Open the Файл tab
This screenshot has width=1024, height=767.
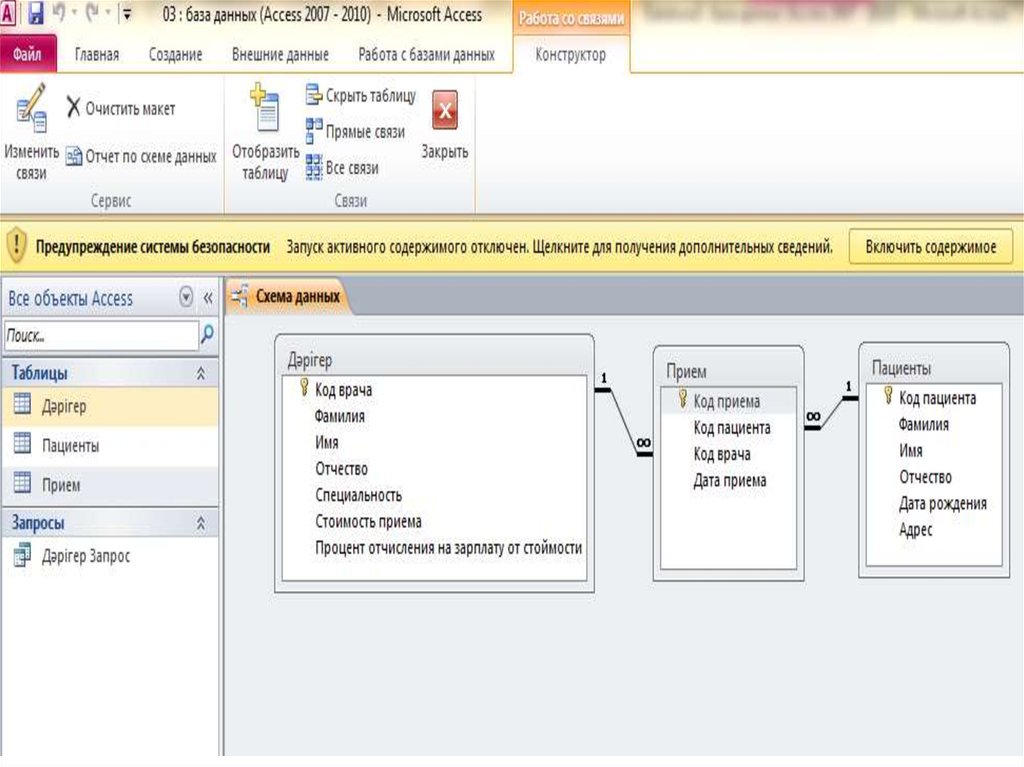click(x=27, y=55)
